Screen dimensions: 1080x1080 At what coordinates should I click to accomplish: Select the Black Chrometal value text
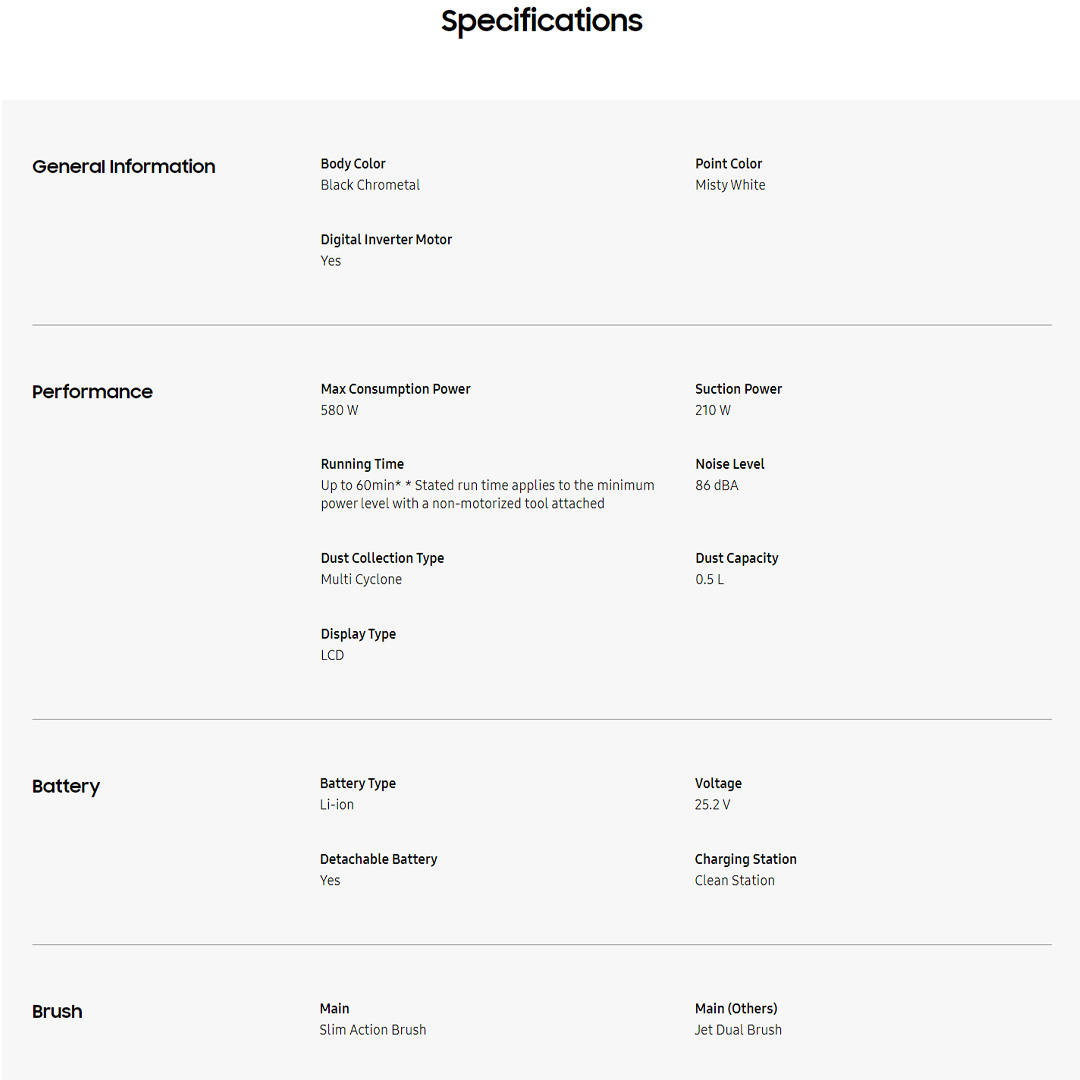pos(370,185)
